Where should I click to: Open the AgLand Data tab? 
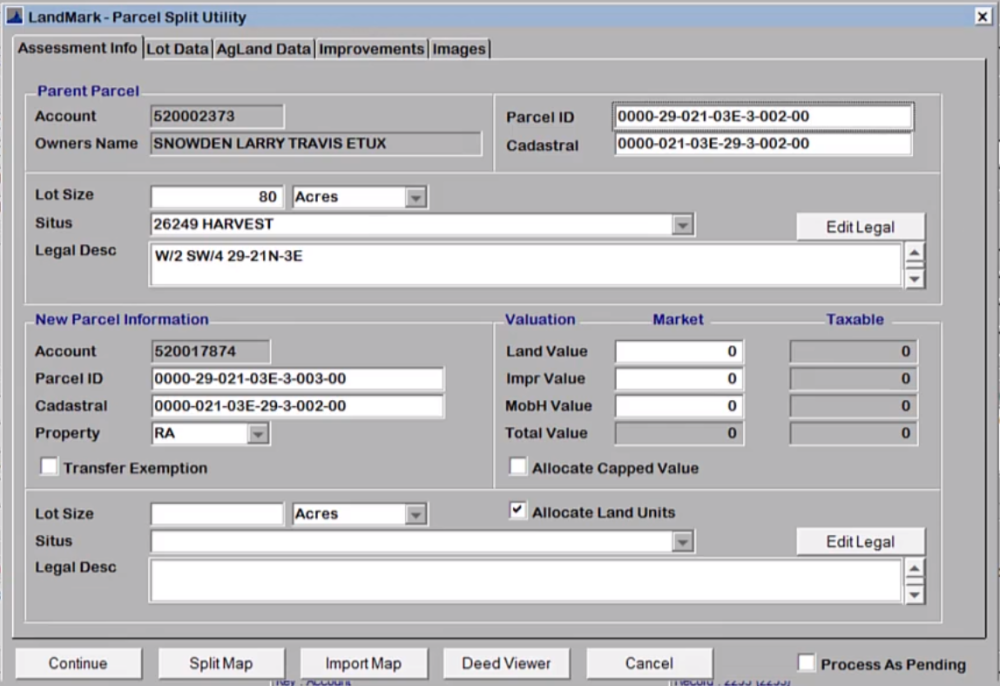[x=262, y=48]
